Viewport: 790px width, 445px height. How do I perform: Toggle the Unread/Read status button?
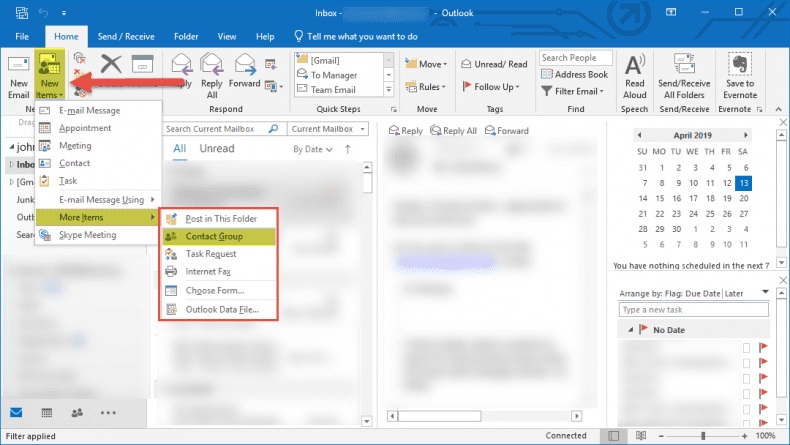point(494,64)
